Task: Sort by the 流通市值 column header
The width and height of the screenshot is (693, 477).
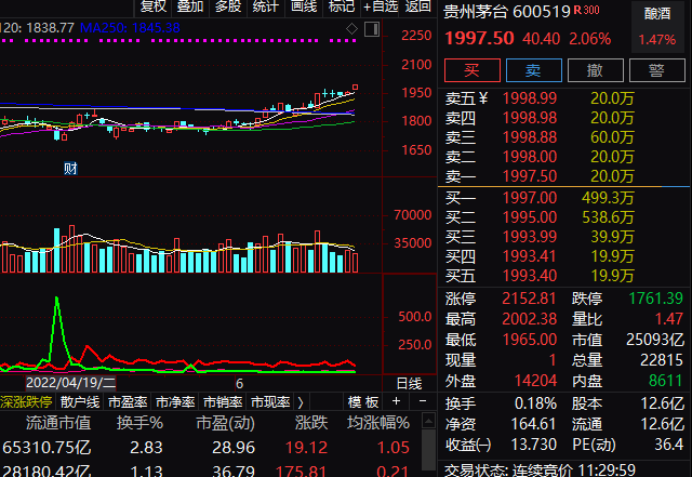Action: coord(59,423)
